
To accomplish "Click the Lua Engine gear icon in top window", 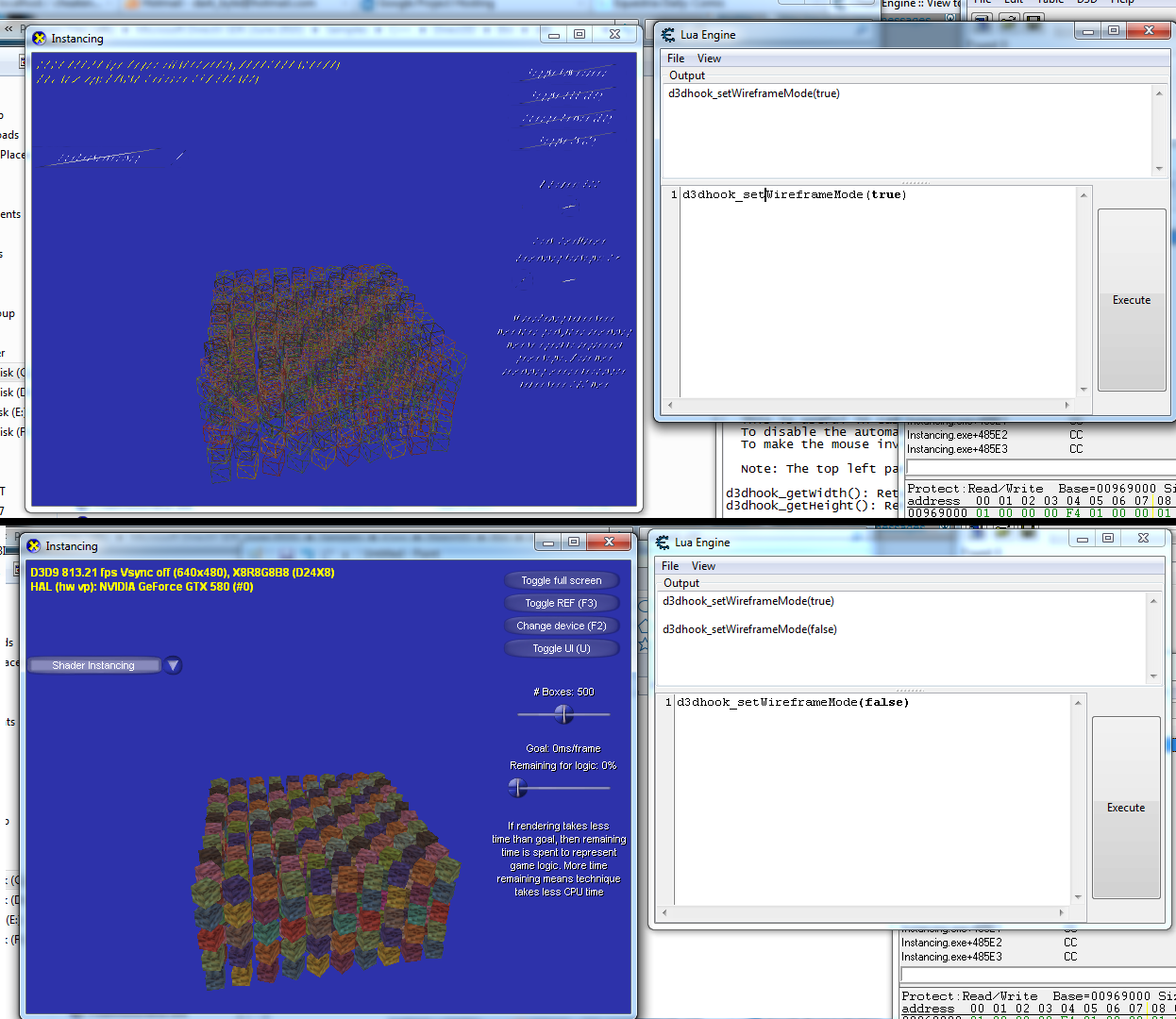I will pyautogui.click(x=670, y=35).
